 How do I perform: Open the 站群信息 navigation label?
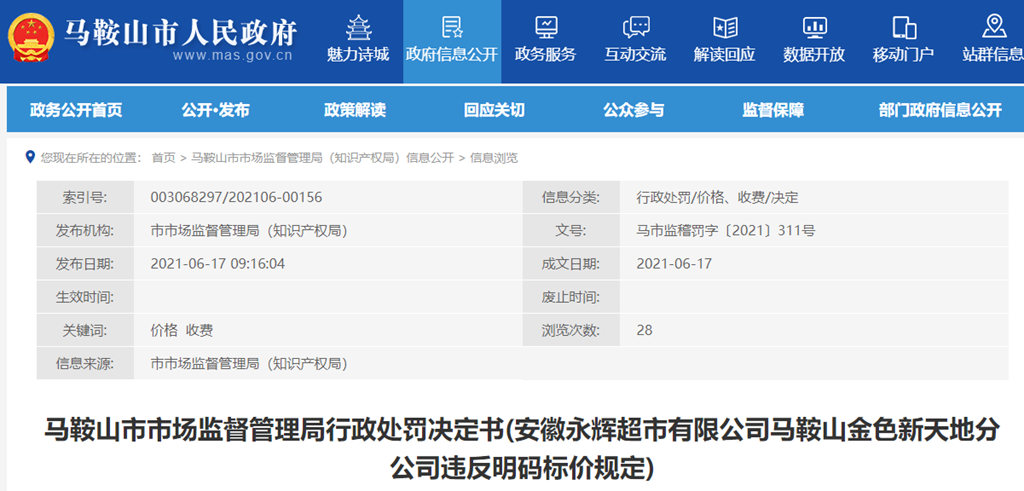[993, 54]
